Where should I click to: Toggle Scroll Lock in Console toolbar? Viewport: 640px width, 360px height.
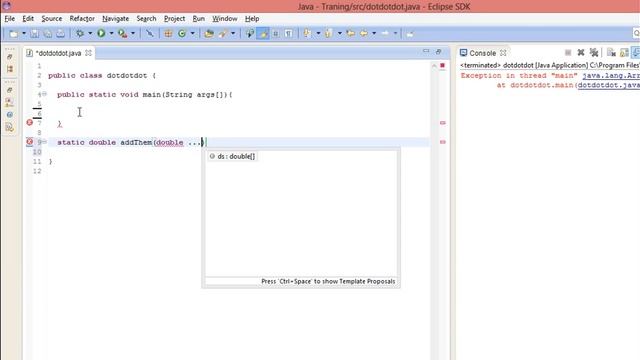pos(624,53)
